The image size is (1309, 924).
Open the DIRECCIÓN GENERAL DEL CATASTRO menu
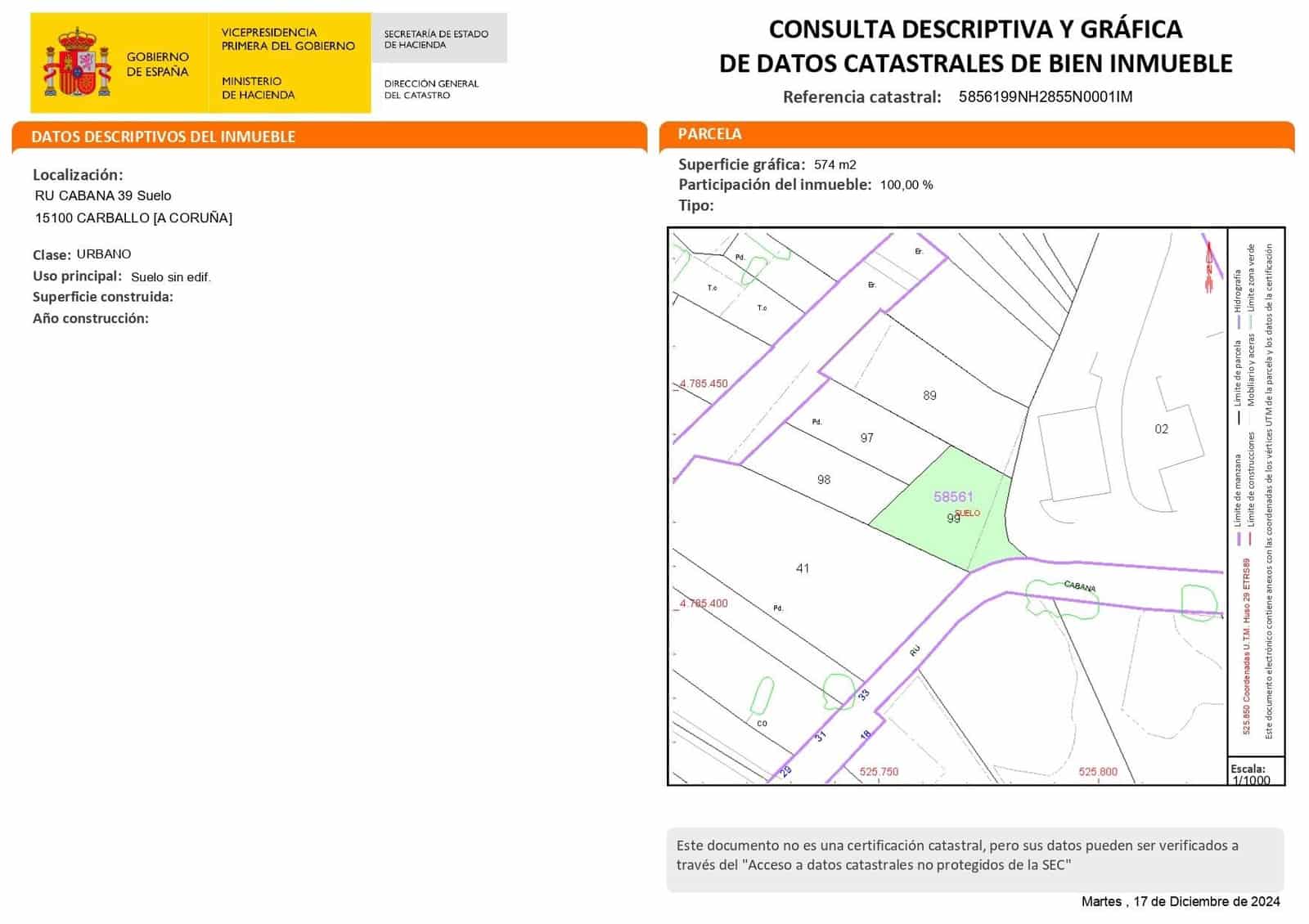click(431, 88)
